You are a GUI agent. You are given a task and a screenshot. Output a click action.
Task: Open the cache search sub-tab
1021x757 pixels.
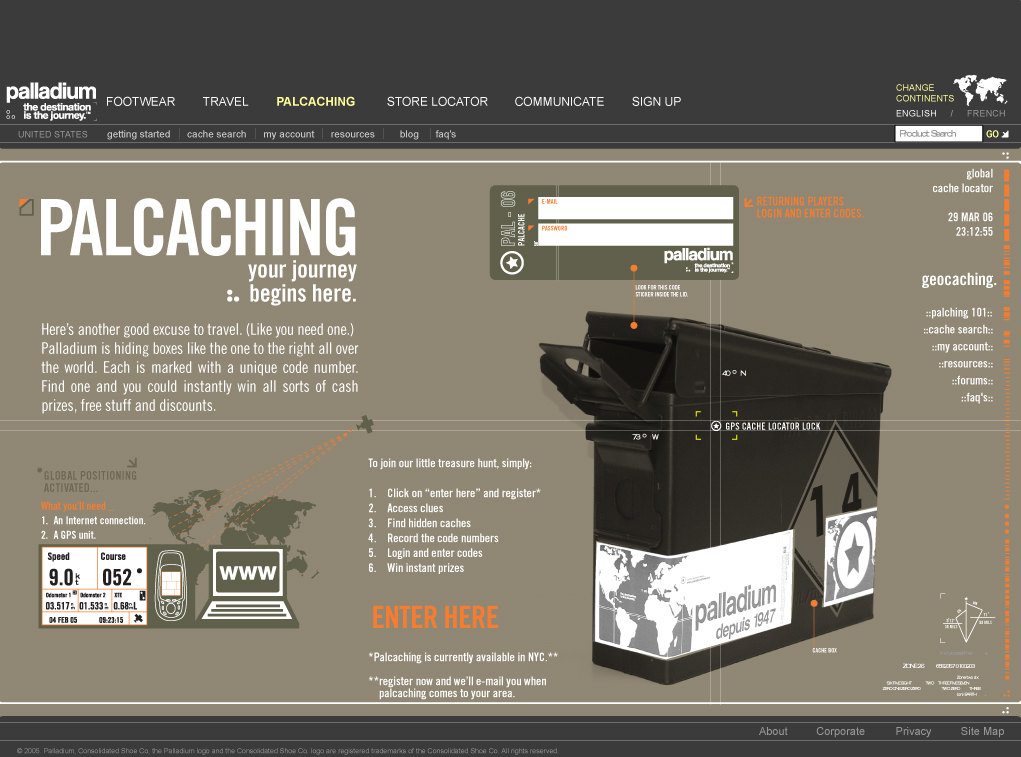(x=217, y=134)
